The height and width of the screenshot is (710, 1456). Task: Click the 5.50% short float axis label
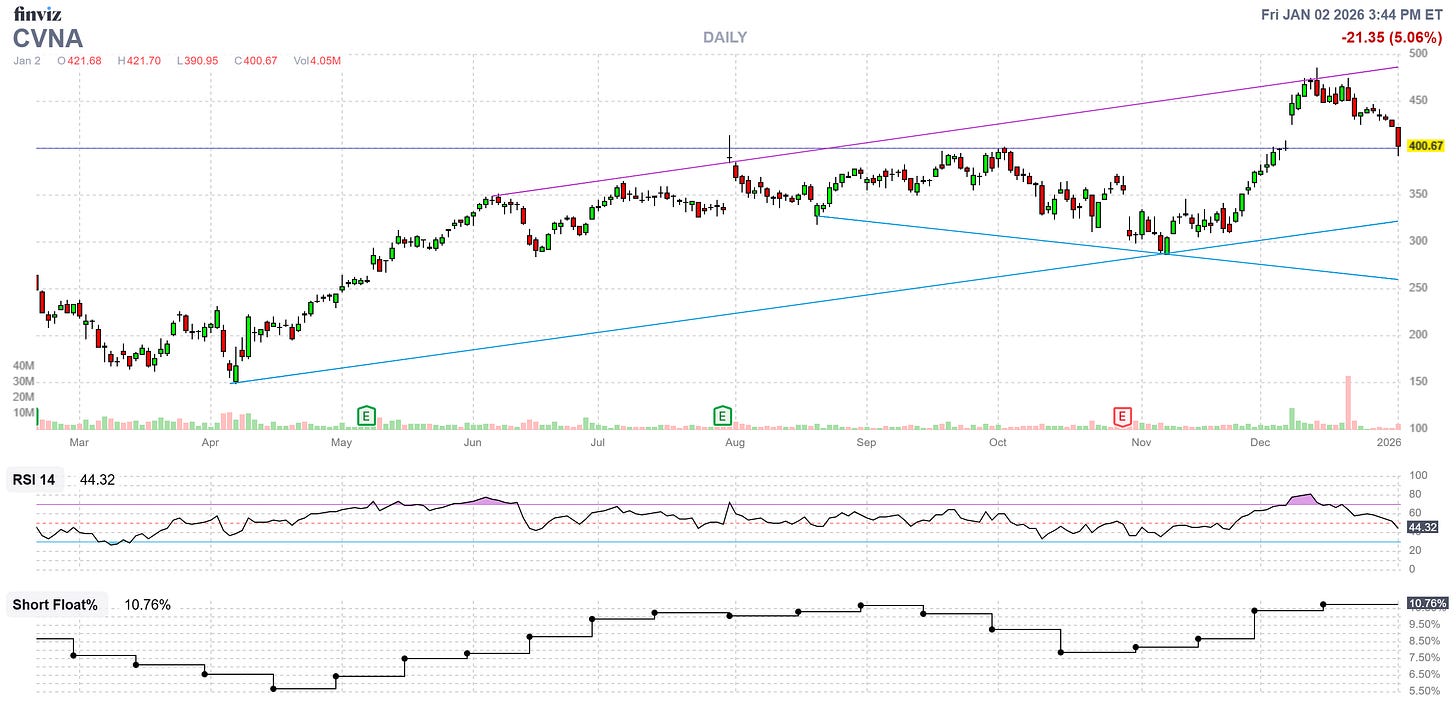[x=1423, y=691]
